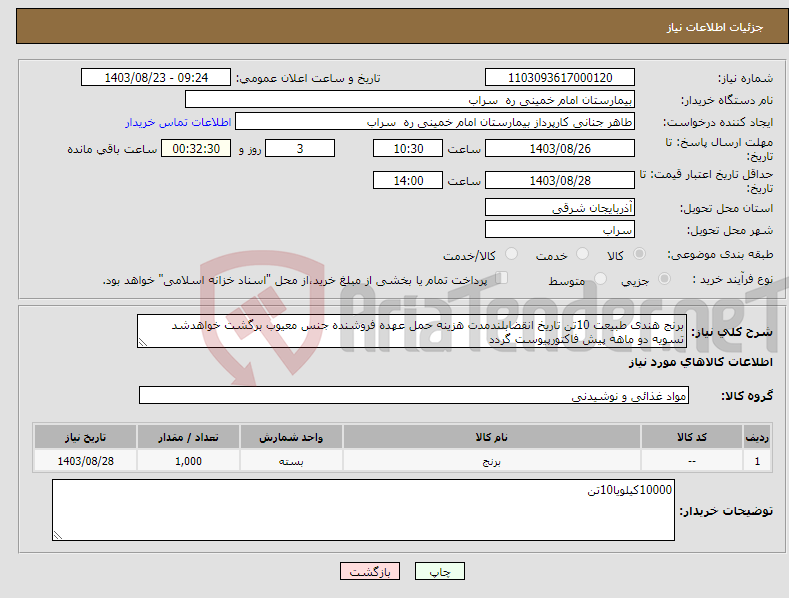The image size is (789, 598).
Task: Select the جزیی purchase type radio
Action: coord(664,278)
